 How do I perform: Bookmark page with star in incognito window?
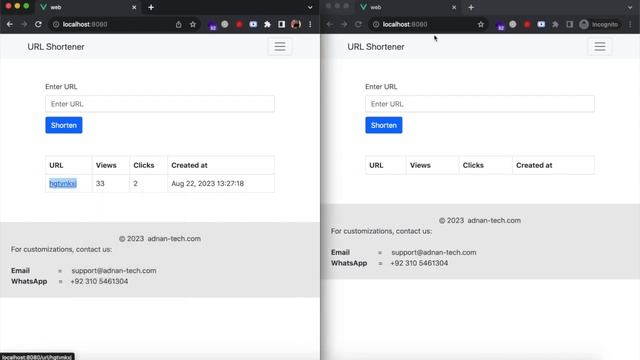(481, 24)
